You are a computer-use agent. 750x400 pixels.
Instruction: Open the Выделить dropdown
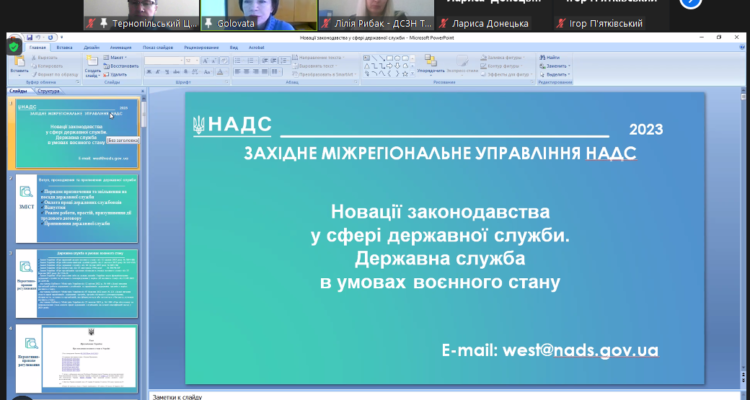point(555,75)
